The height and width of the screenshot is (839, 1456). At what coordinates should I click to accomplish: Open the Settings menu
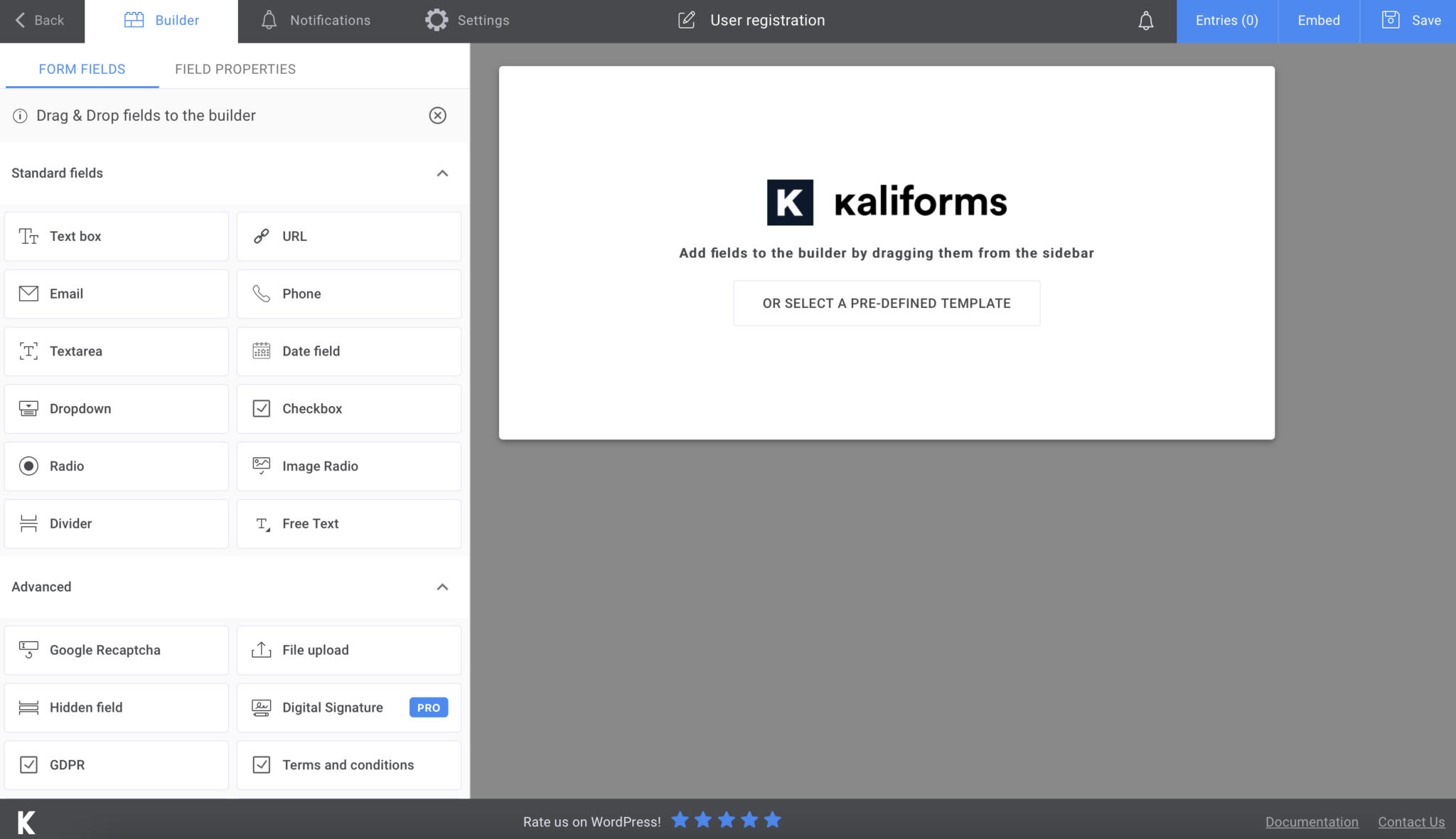coord(467,20)
